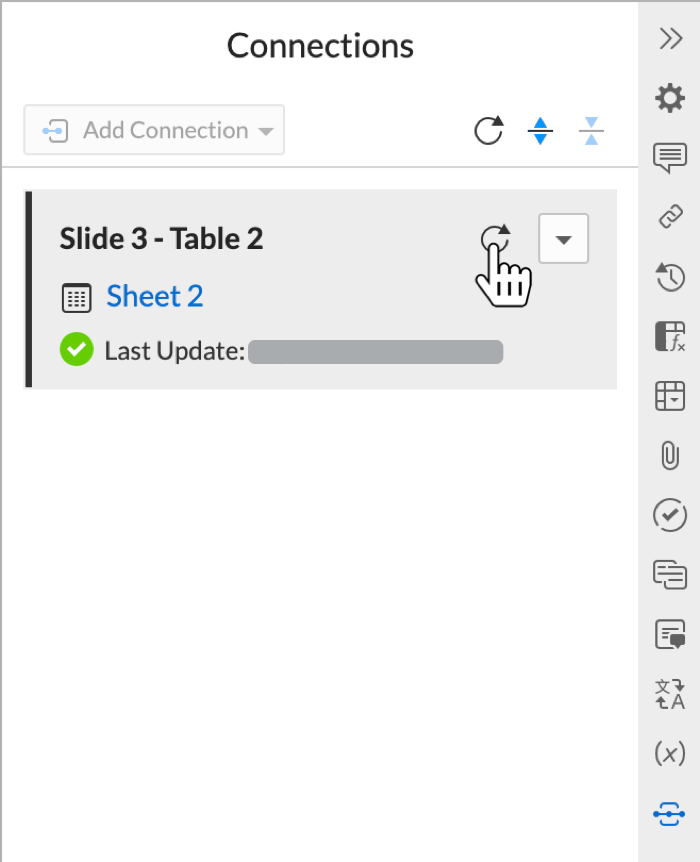Open the Translate panel
This screenshot has width=700, height=862.
[x=669, y=695]
